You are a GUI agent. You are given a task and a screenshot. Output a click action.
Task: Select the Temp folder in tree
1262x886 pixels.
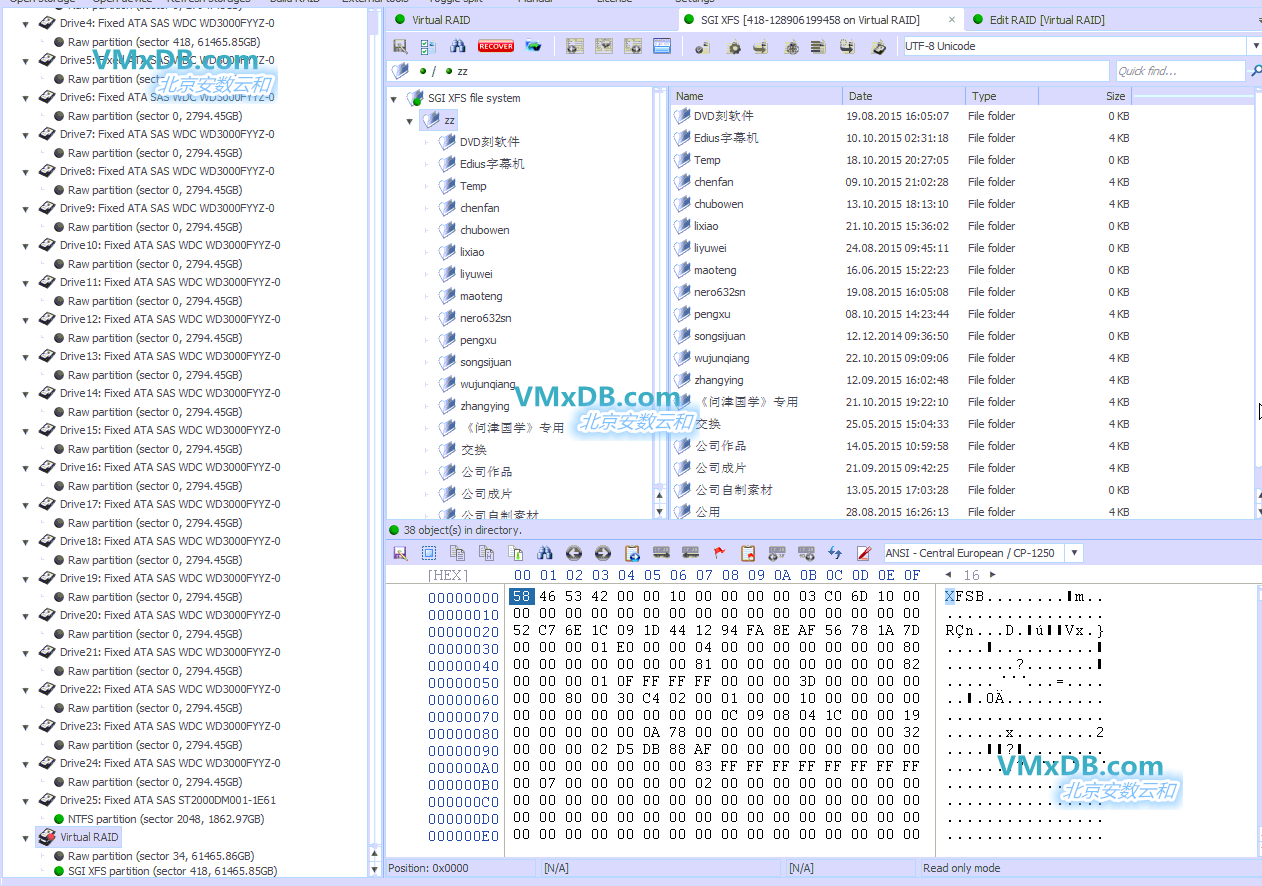point(473,186)
